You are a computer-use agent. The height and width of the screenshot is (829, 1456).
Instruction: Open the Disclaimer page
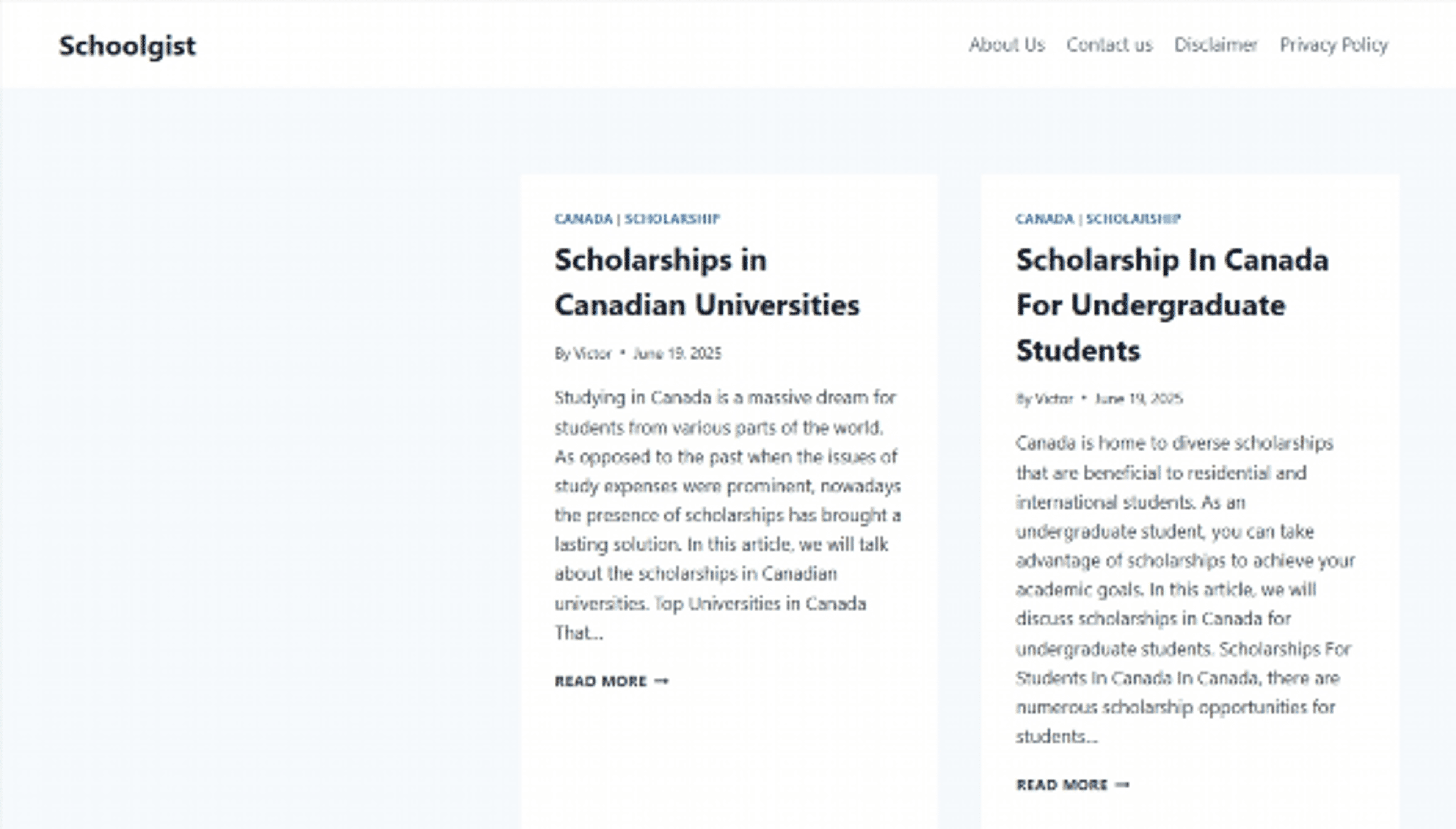pyautogui.click(x=1216, y=46)
